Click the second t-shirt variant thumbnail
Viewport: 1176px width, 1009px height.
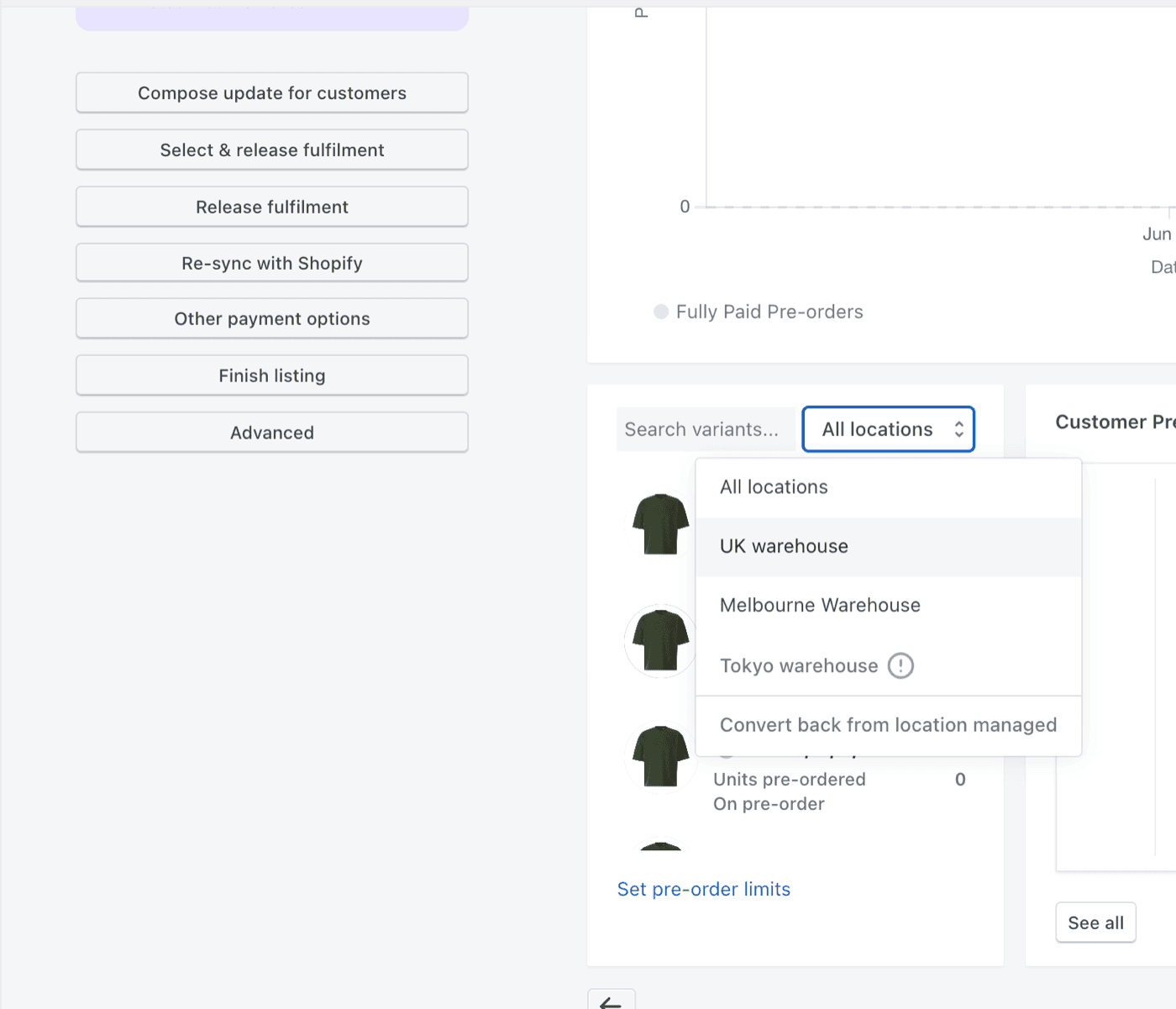click(x=661, y=640)
